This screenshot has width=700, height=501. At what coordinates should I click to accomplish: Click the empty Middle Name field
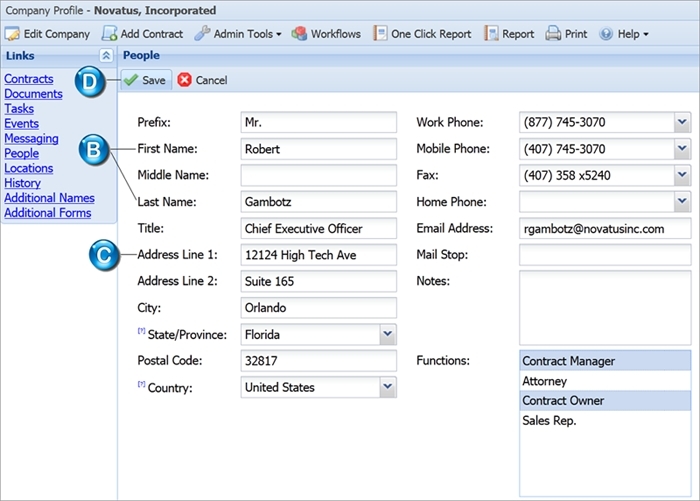pos(318,175)
